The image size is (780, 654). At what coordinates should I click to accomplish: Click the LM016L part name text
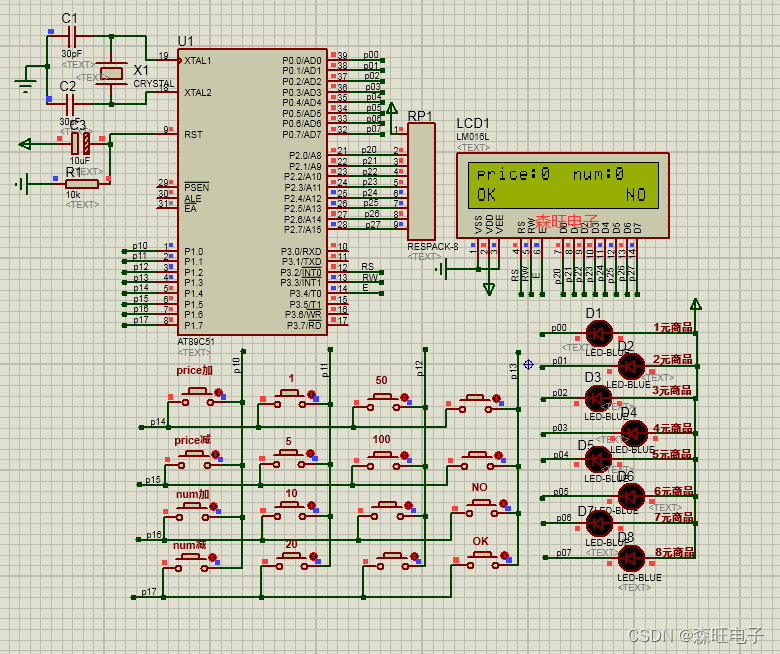coord(473,136)
